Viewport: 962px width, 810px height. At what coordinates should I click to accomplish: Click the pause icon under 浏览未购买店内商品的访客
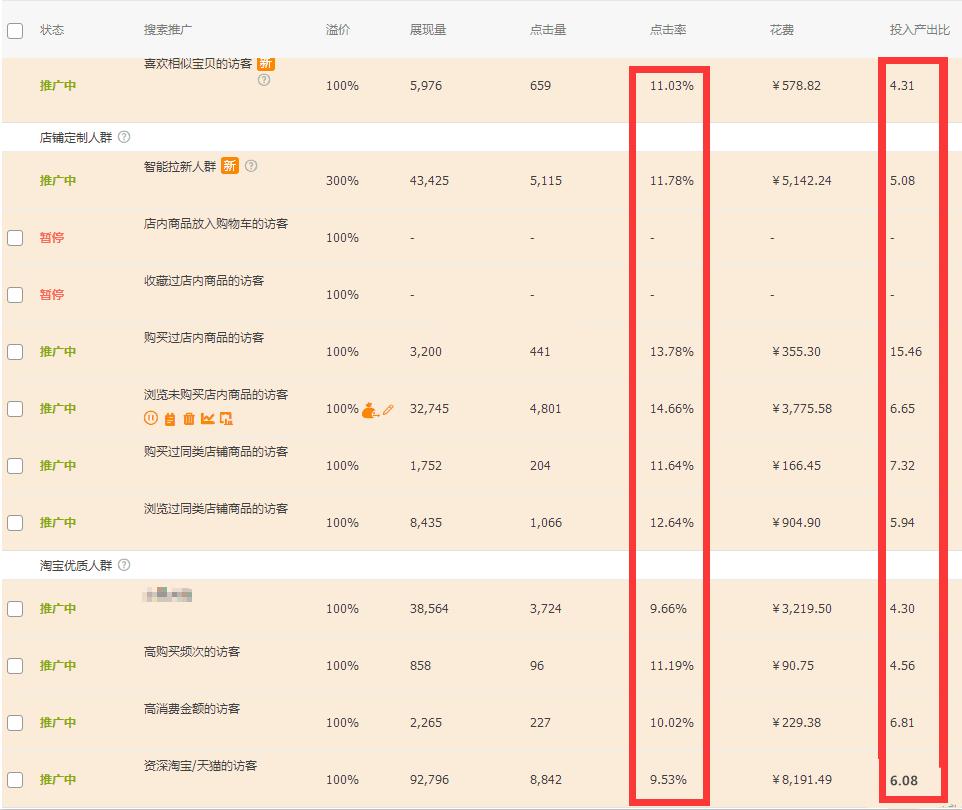coord(152,417)
